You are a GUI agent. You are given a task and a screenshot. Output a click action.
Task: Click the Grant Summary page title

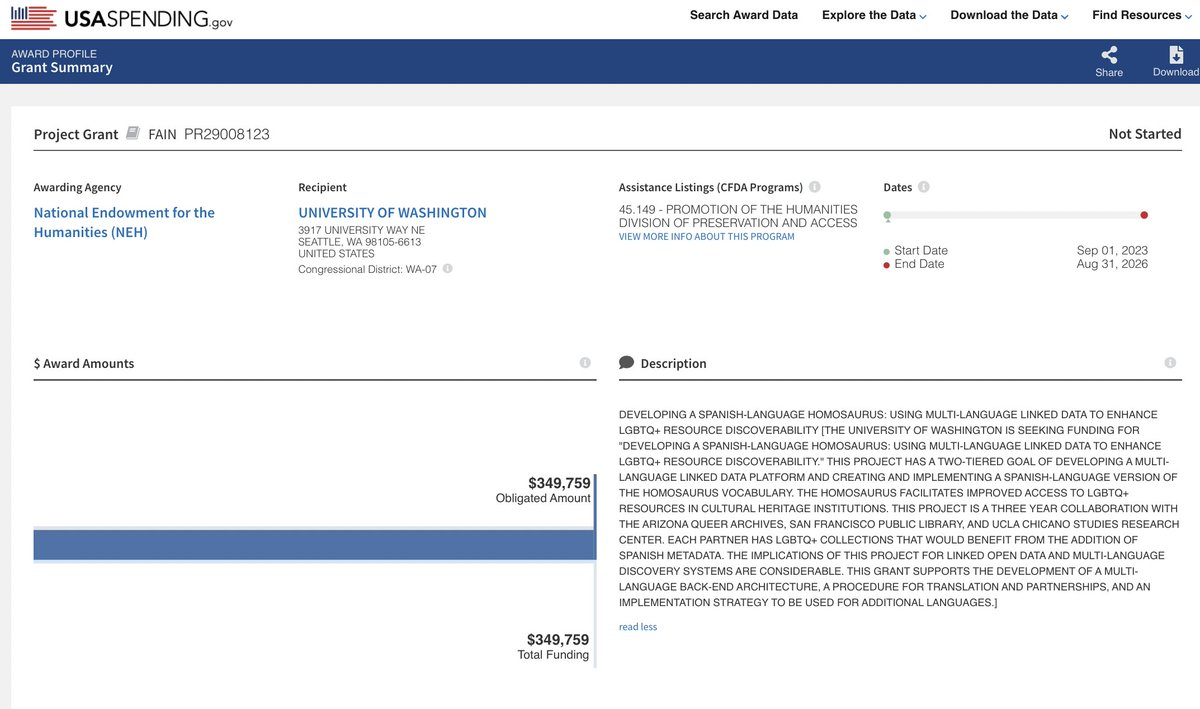[62, 68]
